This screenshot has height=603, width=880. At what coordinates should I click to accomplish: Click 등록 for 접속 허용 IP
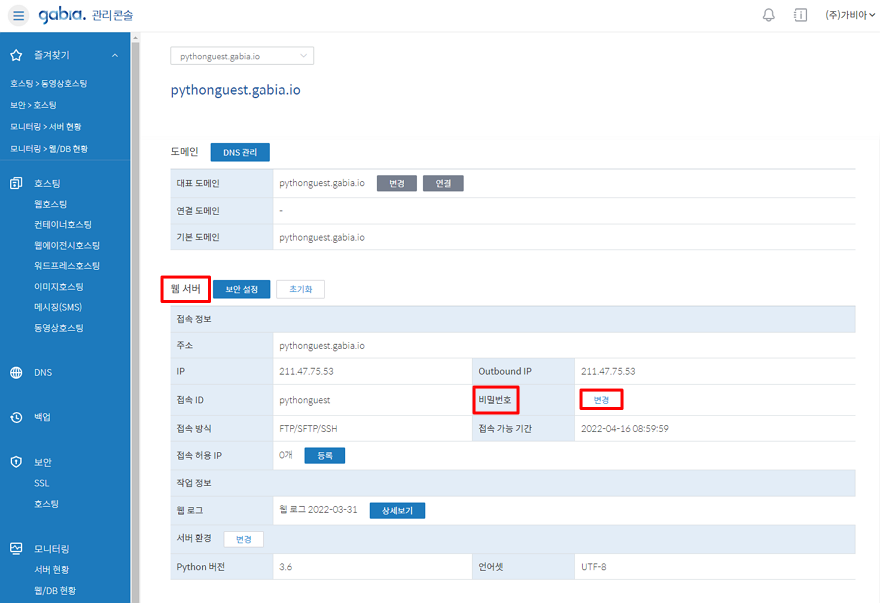click(325, 456)
